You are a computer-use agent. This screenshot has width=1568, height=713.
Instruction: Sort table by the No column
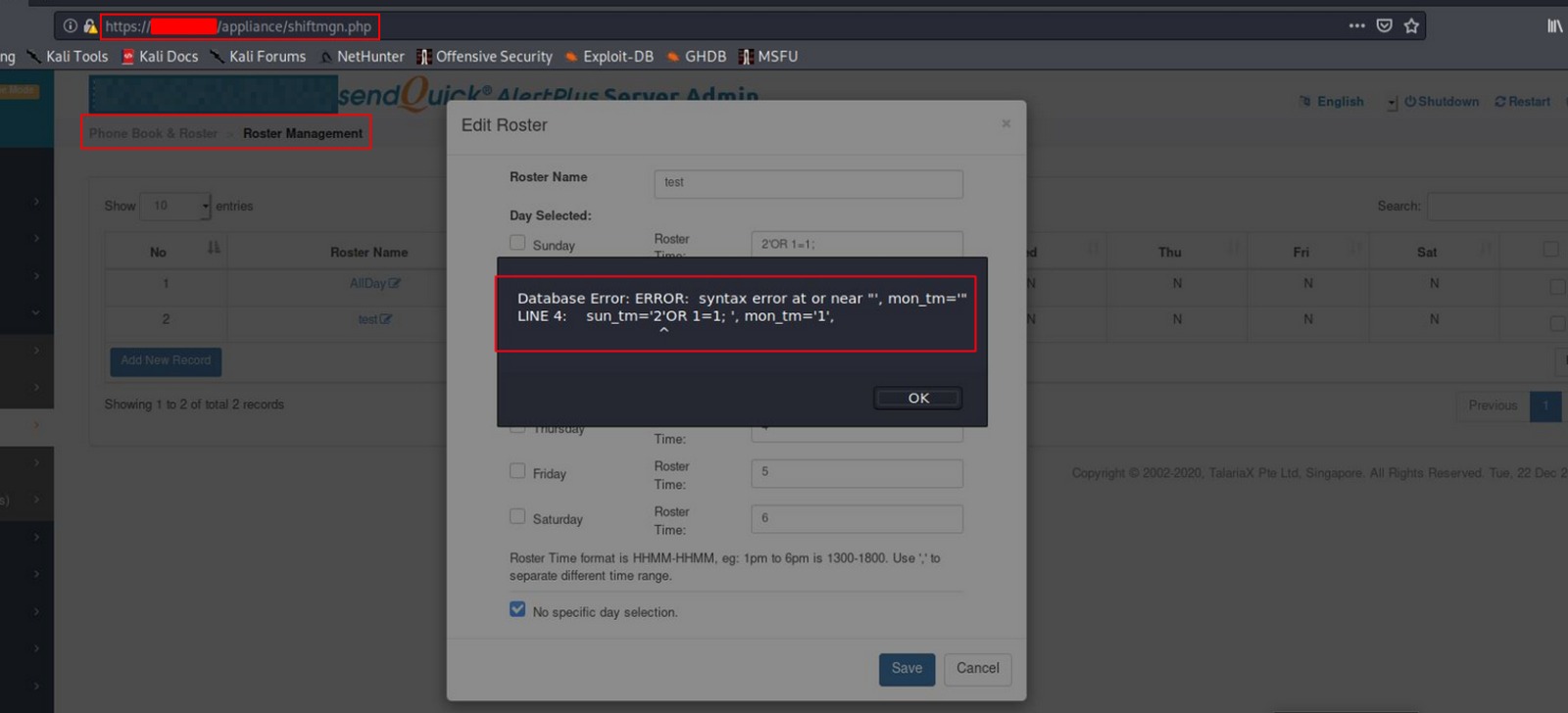coord(214,249)
